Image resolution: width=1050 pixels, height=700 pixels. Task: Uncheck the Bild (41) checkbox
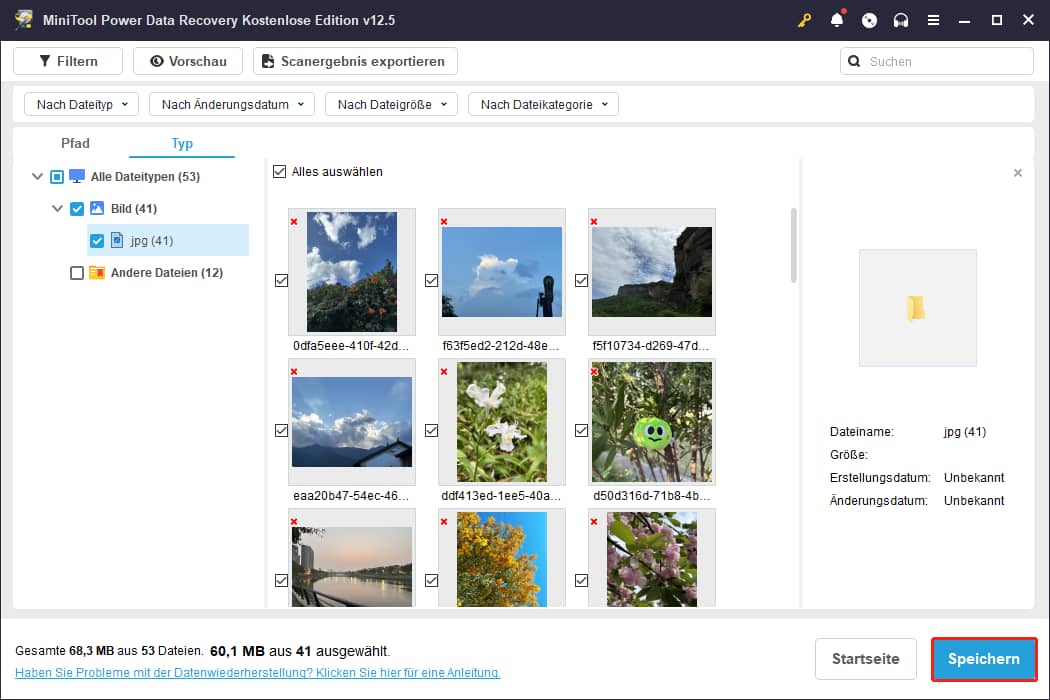[77, 208]
